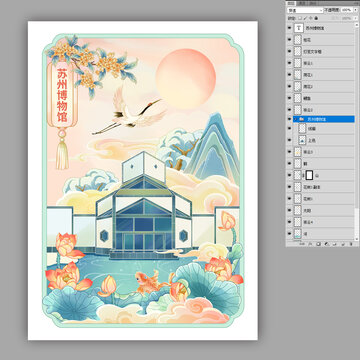Click the 湖 layer thumbnail
Image resolution: width=360 pixels, height=360 pixels.
[x=298, y=234]
